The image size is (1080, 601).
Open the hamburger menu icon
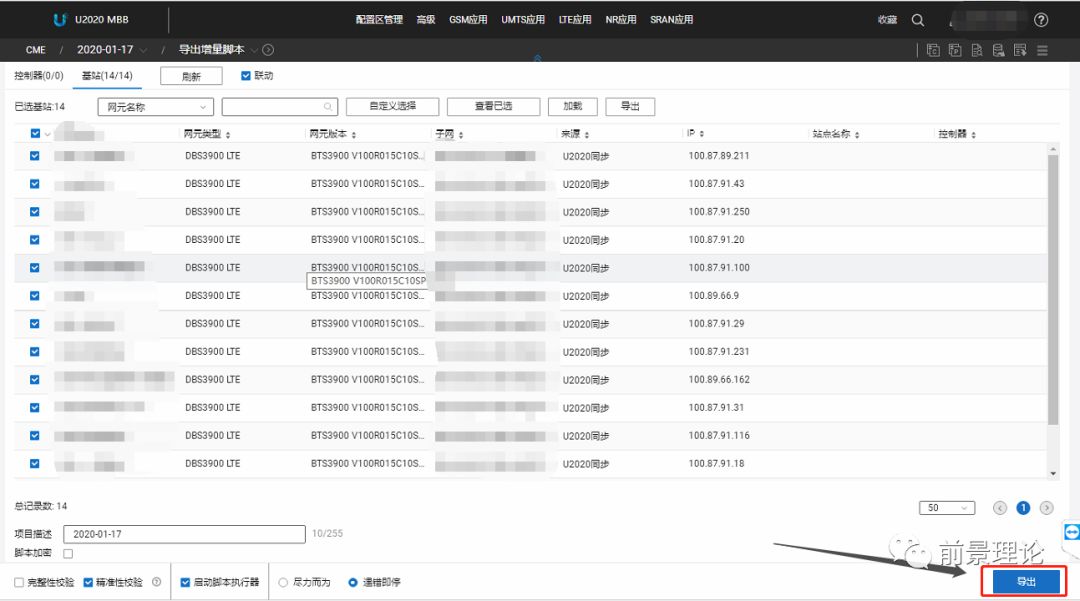1042,50
